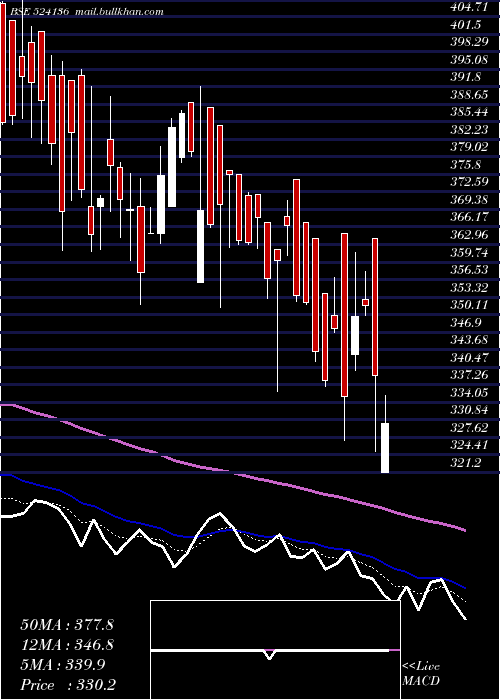This screenshot has width=500, height=700.
Task: Click the 366.17 axis label
Action: [469, 217]
